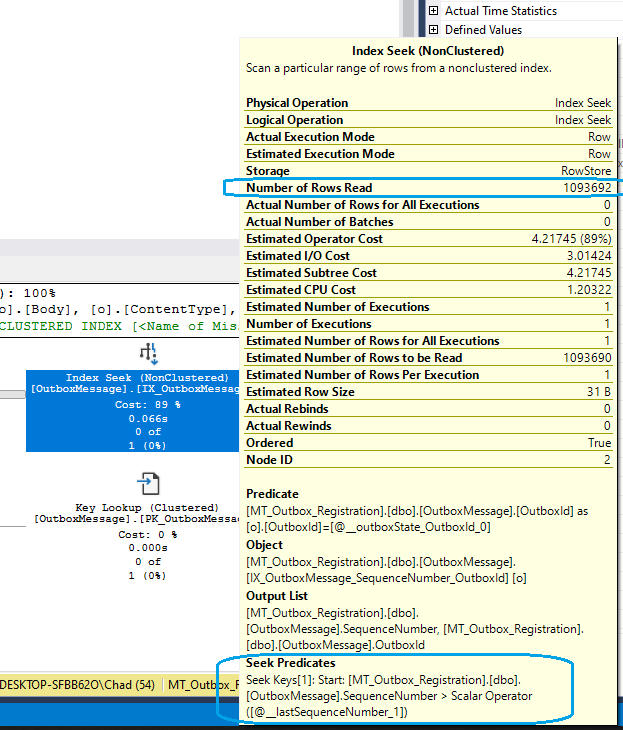
Task: Click the Index Seek tooltip title
Action: (428, 51)
